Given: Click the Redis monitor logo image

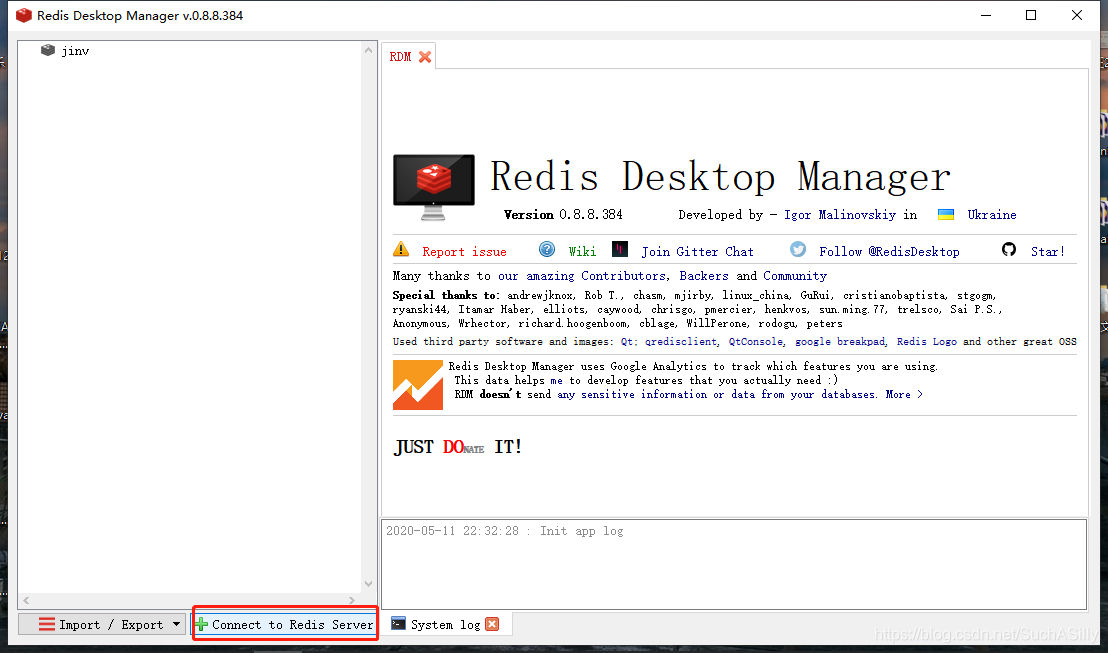Looking at the screenshot, I should pos(434,187).
